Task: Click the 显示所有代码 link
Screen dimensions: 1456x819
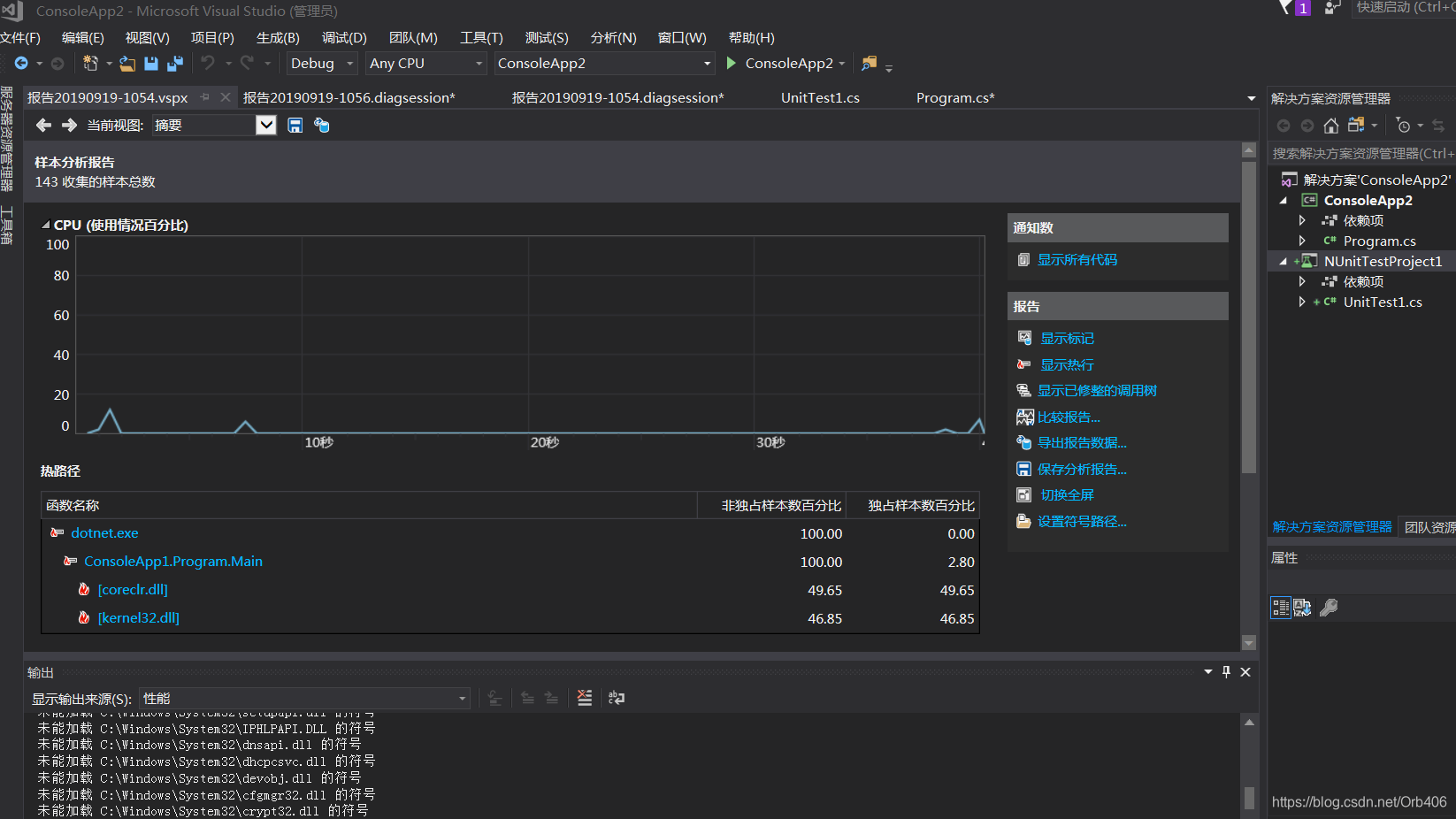Action: click(x=1077, y=260)
